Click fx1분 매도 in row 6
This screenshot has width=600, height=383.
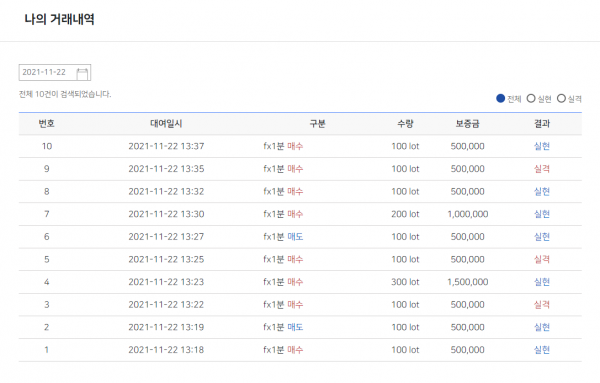(x=283, y=236)
